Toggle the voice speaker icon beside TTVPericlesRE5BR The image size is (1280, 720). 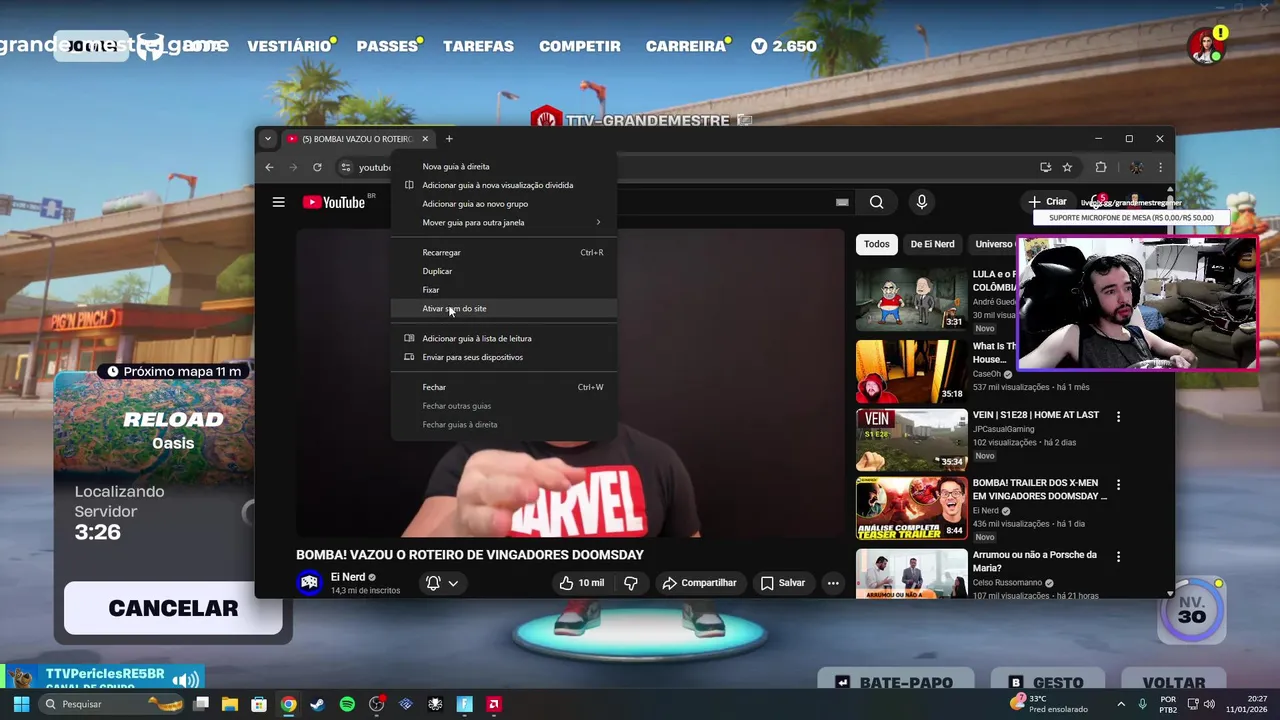click(185, 680)
